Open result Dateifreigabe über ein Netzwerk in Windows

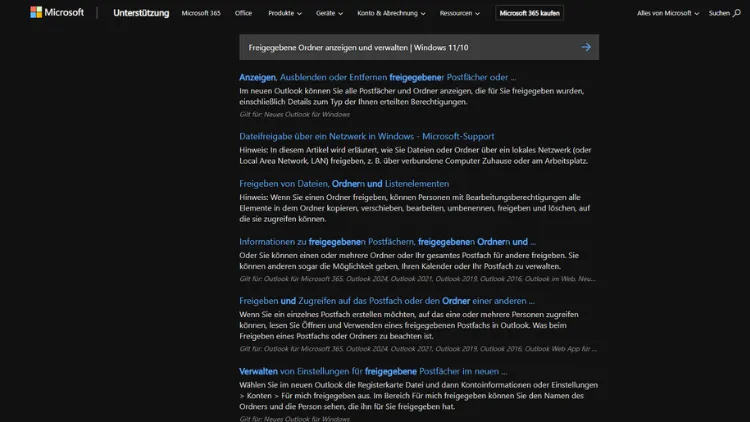tap(366, 136)
